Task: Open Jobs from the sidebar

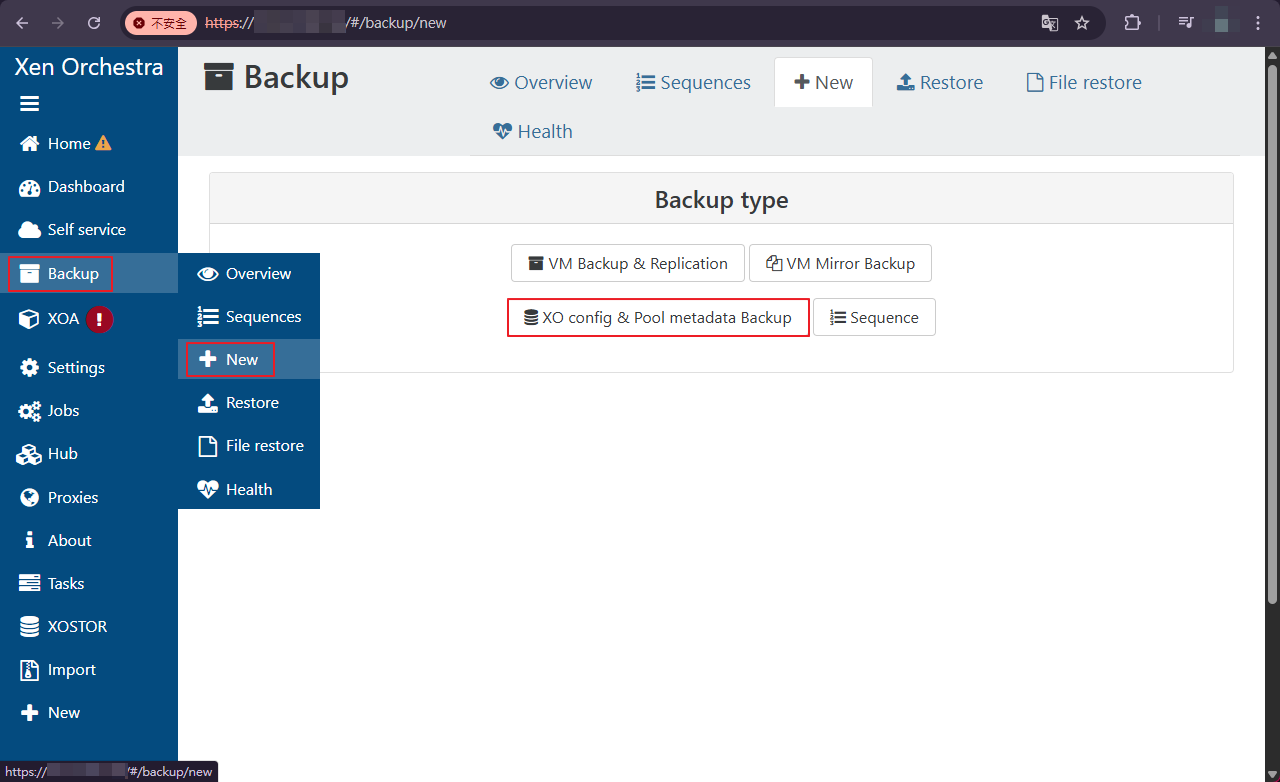Action: click(49, 411)
